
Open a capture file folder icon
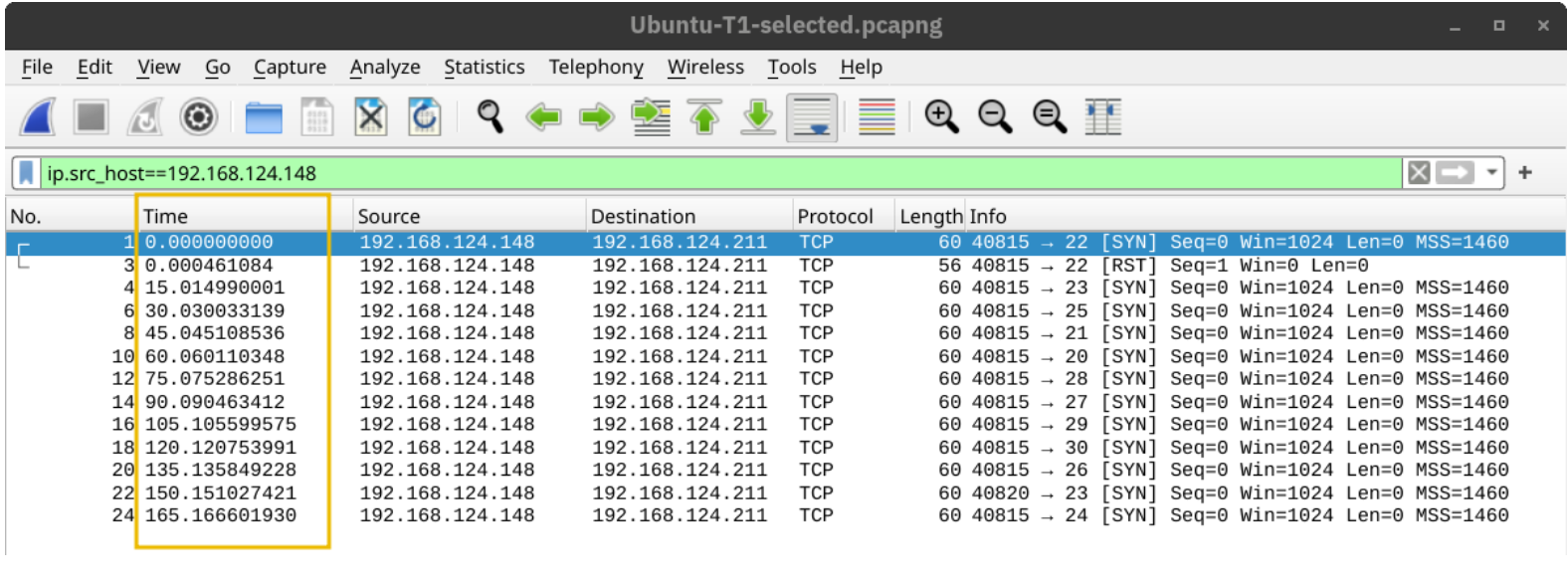pos(264,117)
